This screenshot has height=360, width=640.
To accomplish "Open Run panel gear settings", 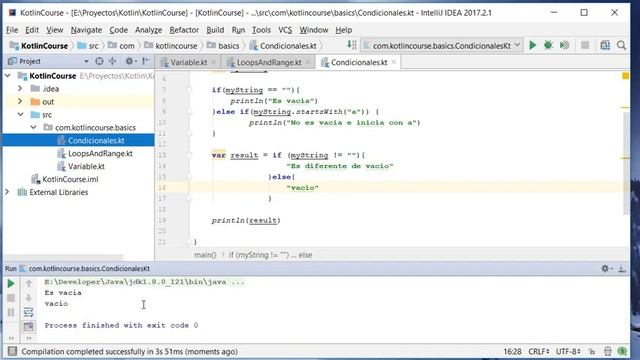I will (606, 268).
